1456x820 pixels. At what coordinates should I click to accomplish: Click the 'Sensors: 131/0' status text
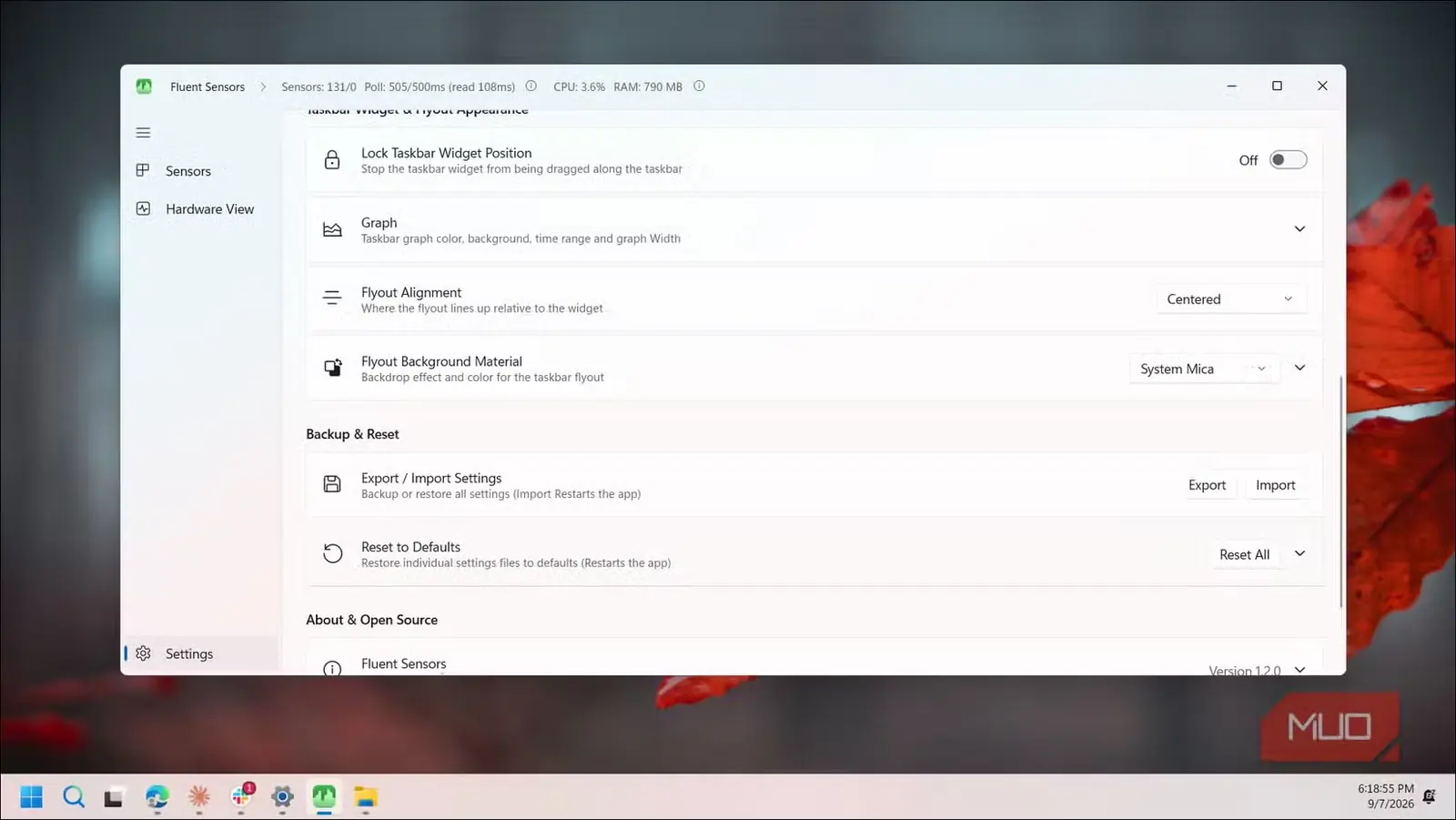[318, 87]
